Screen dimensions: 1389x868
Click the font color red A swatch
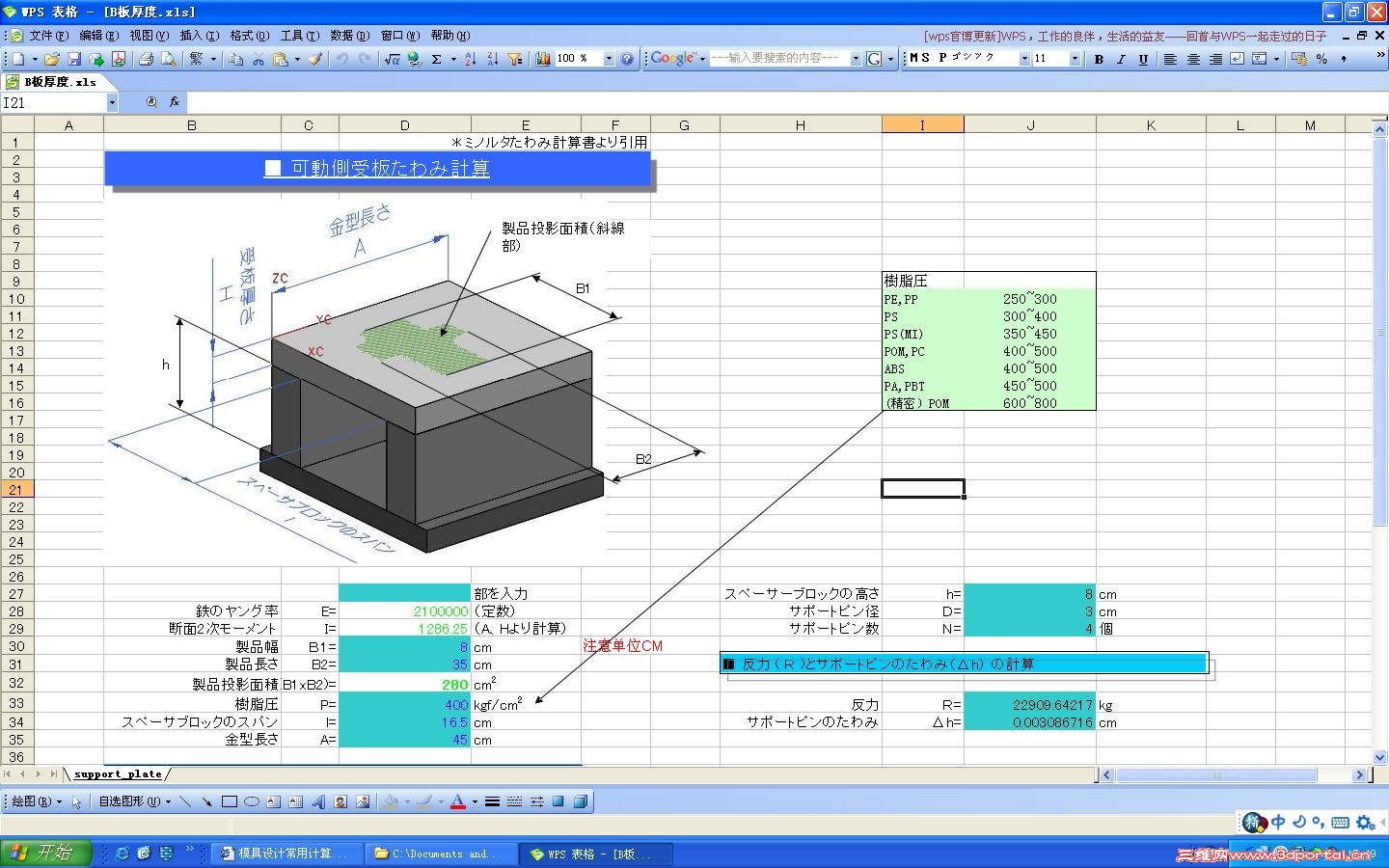click(x=458, y=801)
